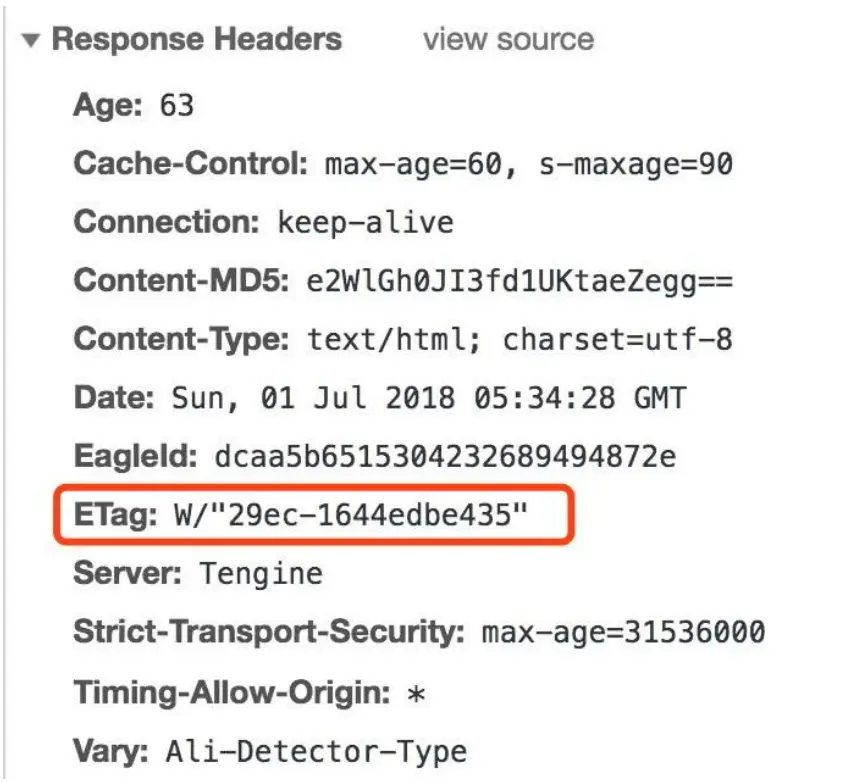Click the max-age=60, s-maxage=90 value
The image size is (862, 782).
[x=529, y=163]
